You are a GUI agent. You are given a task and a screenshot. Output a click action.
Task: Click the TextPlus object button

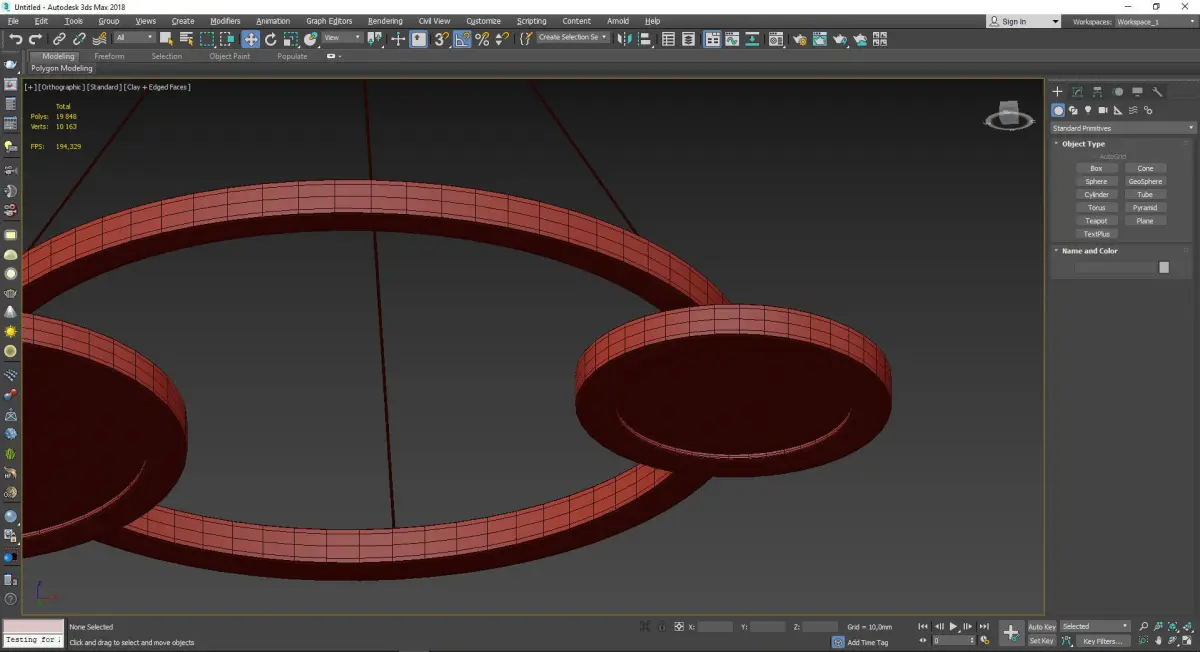click(x=1096, y=234)
